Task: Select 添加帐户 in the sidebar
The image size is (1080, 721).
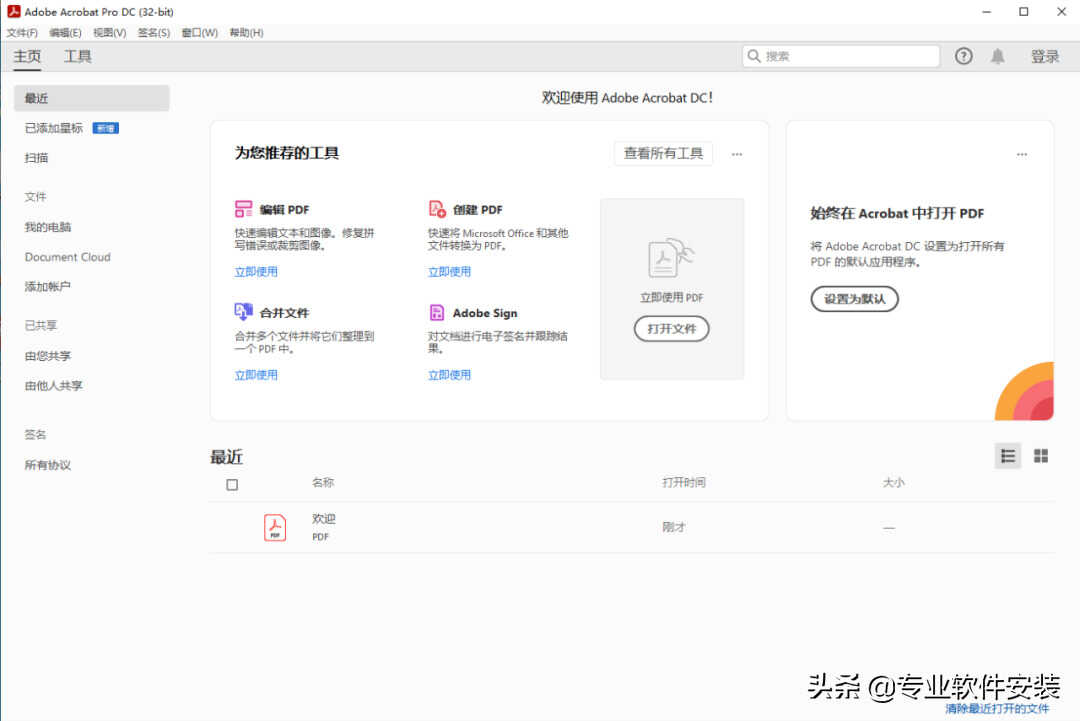Action: (x=48, y=286)
